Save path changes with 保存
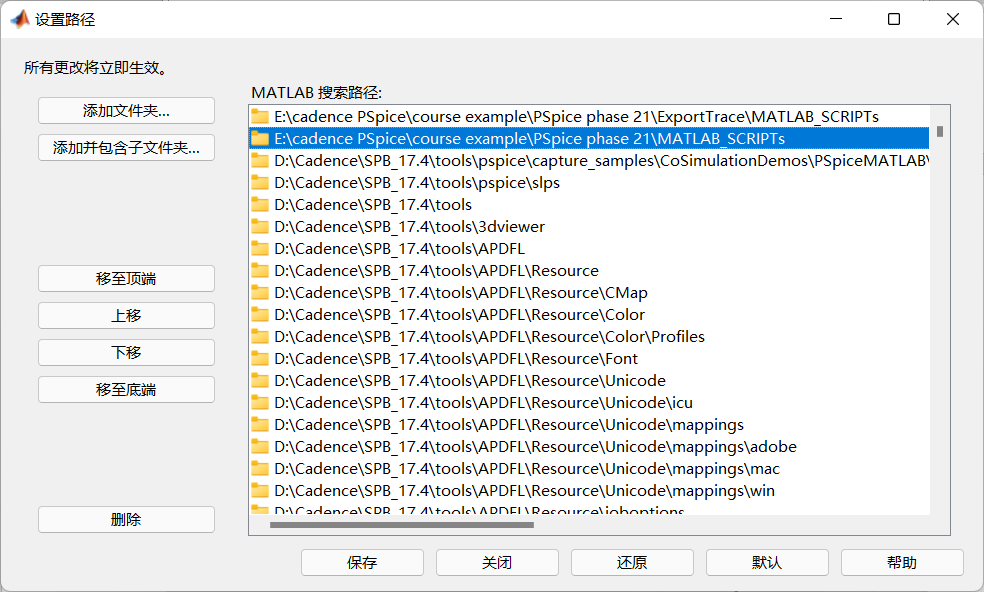Viewport: 984px width, 592px height. (x=362, y=562)
